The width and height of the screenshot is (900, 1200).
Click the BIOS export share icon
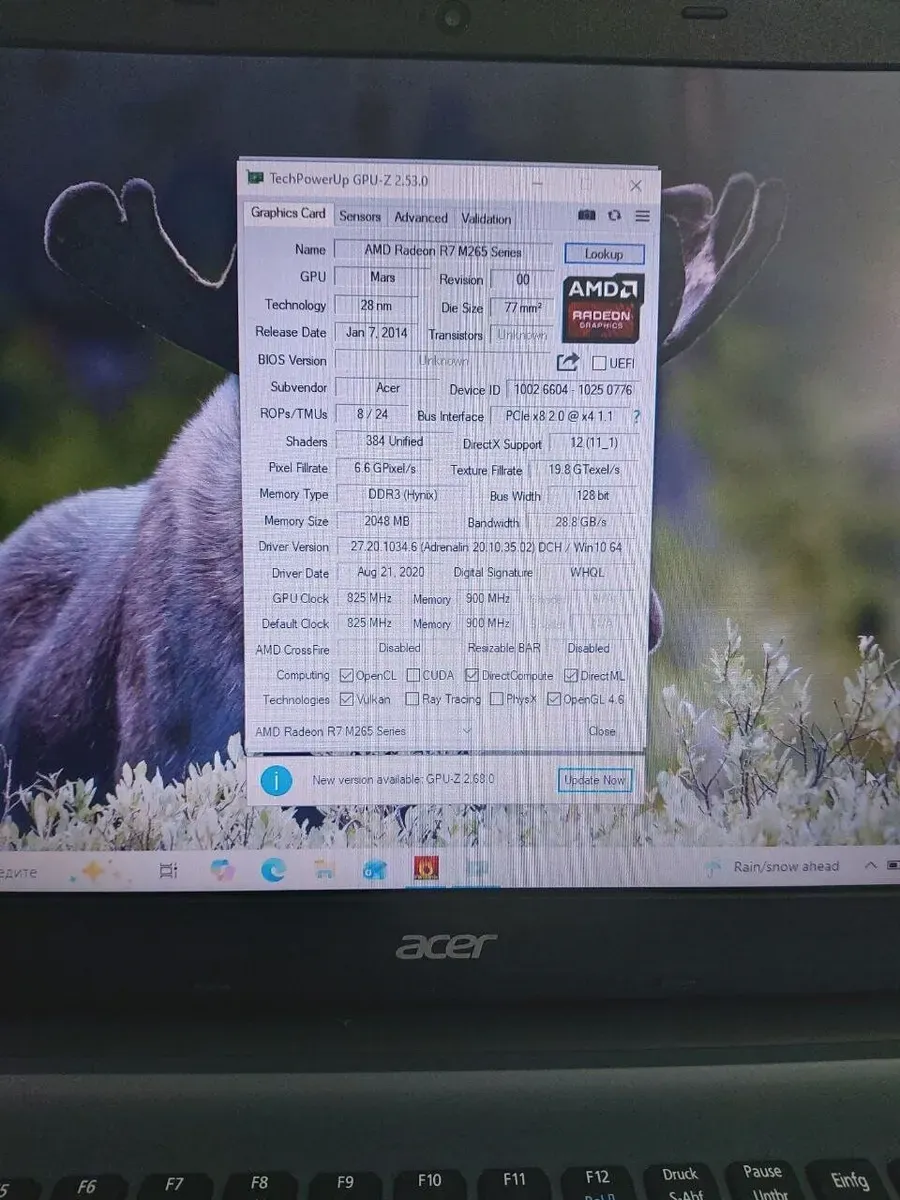tap(567, 362)
